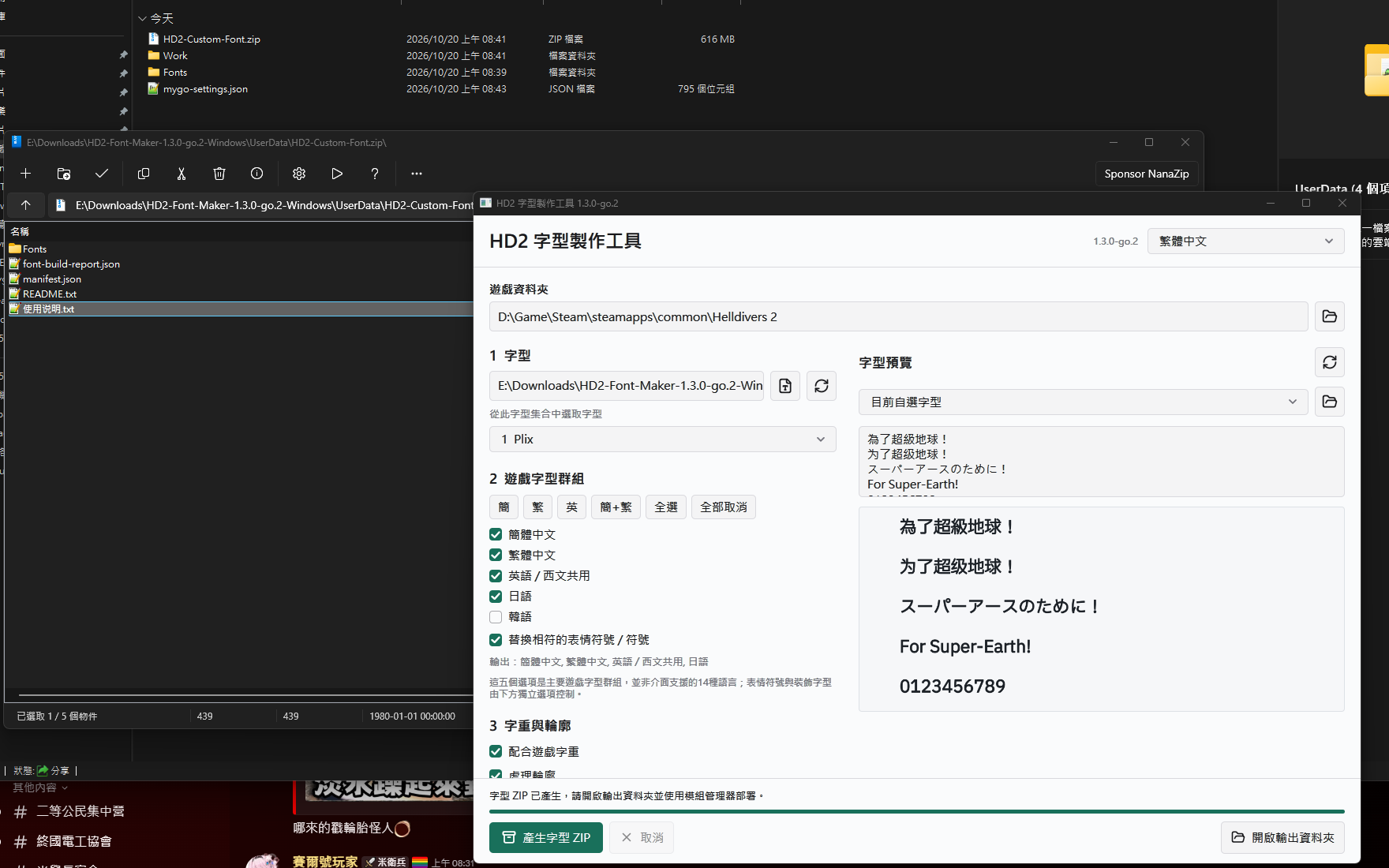
Task: Toggle the 繁體中文 checkbox
Action: pyautogui.click(x=496, y=555)
